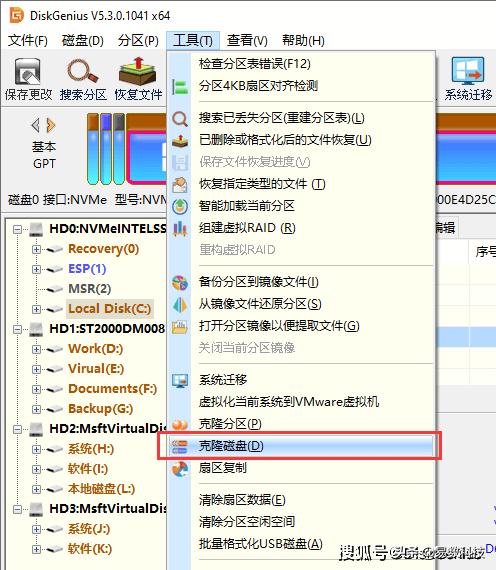Image resolution: width=496 pixels, height=570 pixels.
Task: Click the previous disk left arrow
Action: click(x=36, y=125)
